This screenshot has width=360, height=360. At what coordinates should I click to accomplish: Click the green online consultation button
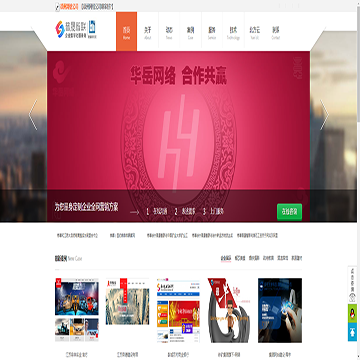click(289, 212)
